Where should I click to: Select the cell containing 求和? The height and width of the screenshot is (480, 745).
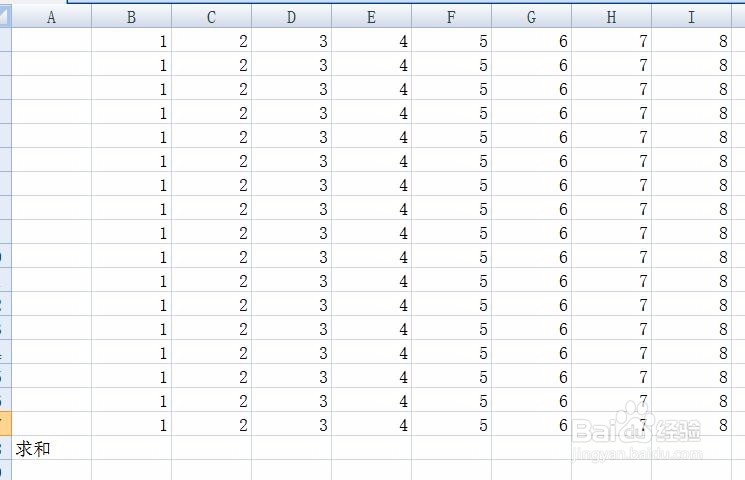[51, 449]
